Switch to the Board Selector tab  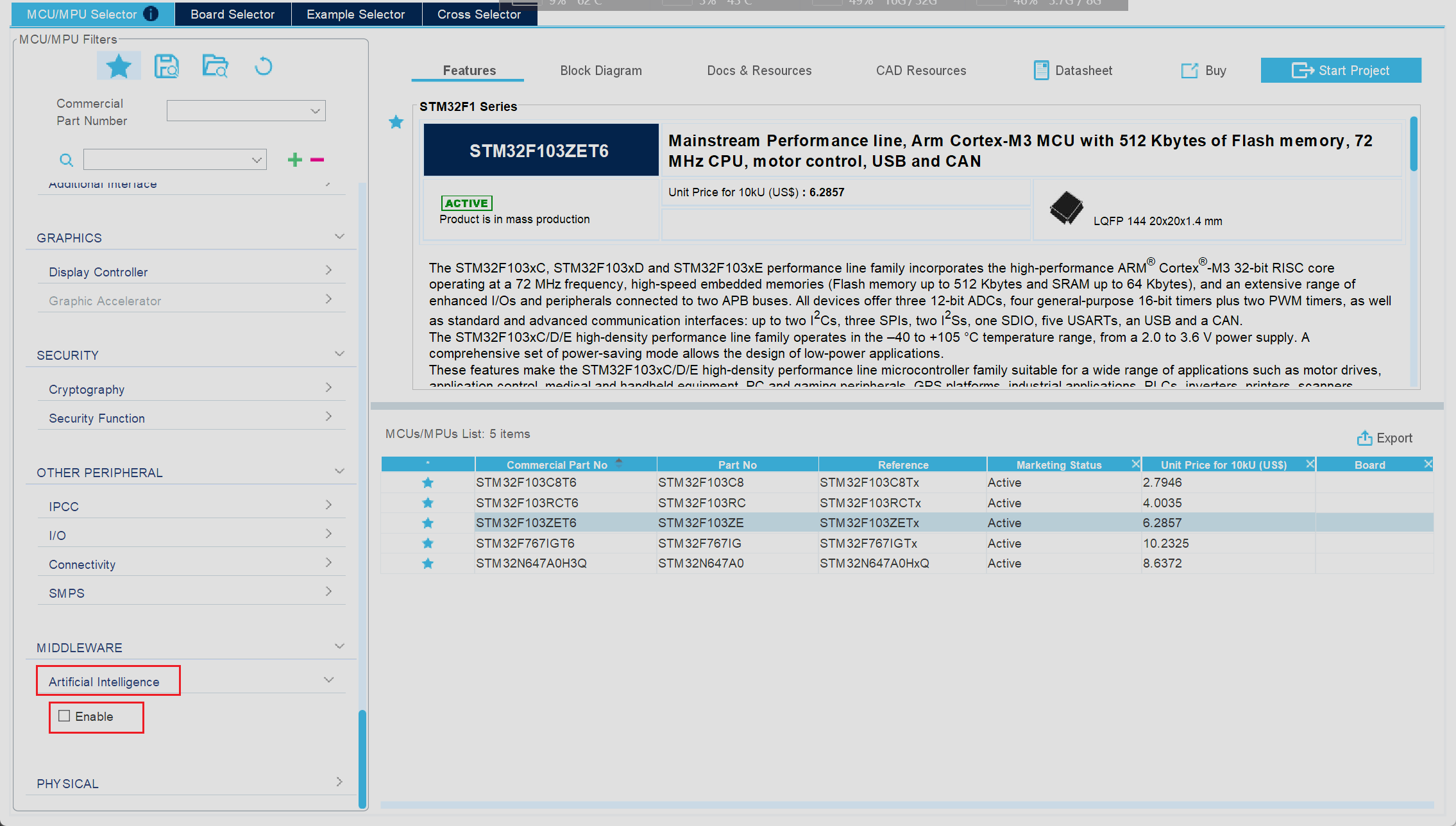[x=232, y=14]
